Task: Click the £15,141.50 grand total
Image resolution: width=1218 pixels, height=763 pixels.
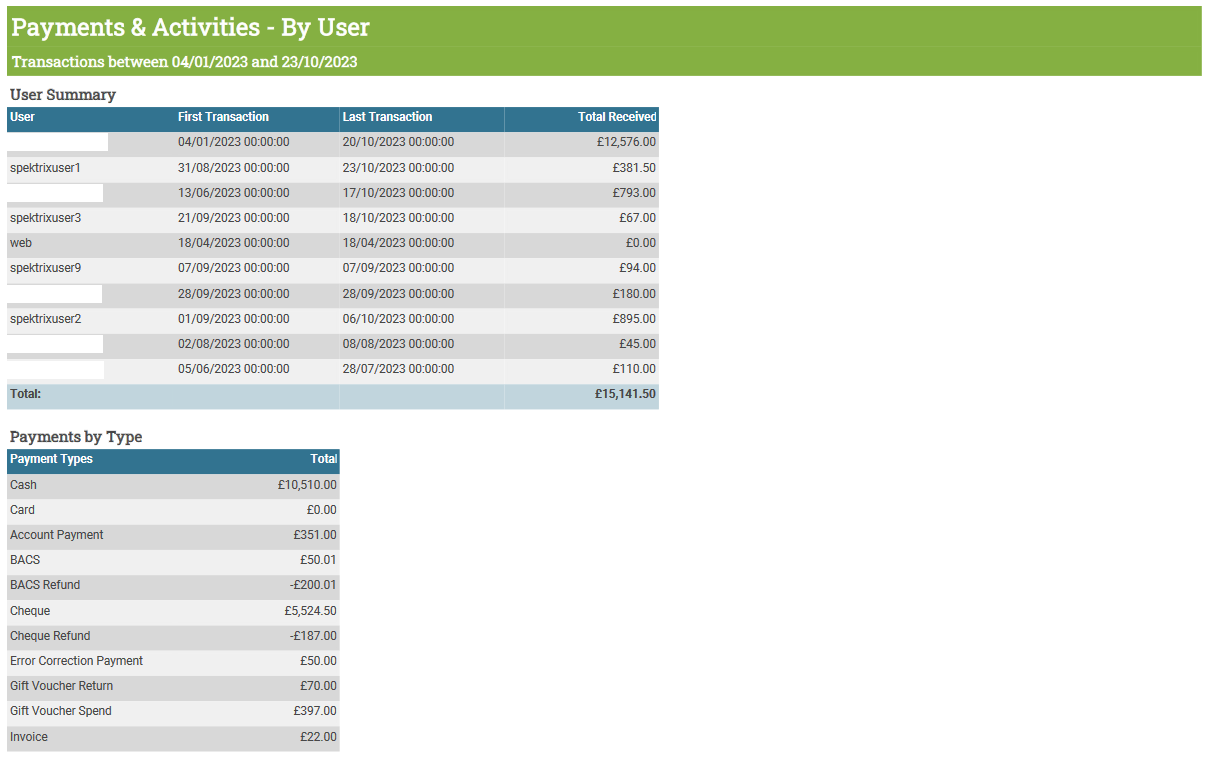Action: (x=625, y=394)
